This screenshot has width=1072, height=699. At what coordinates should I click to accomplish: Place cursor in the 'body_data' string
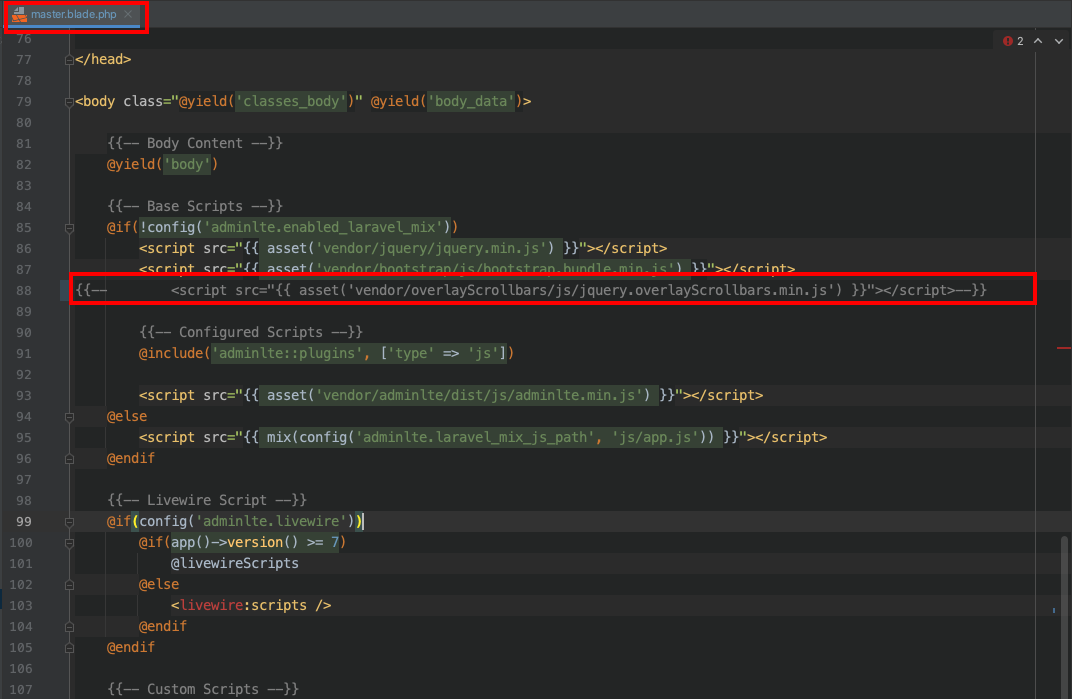[471, 101]
